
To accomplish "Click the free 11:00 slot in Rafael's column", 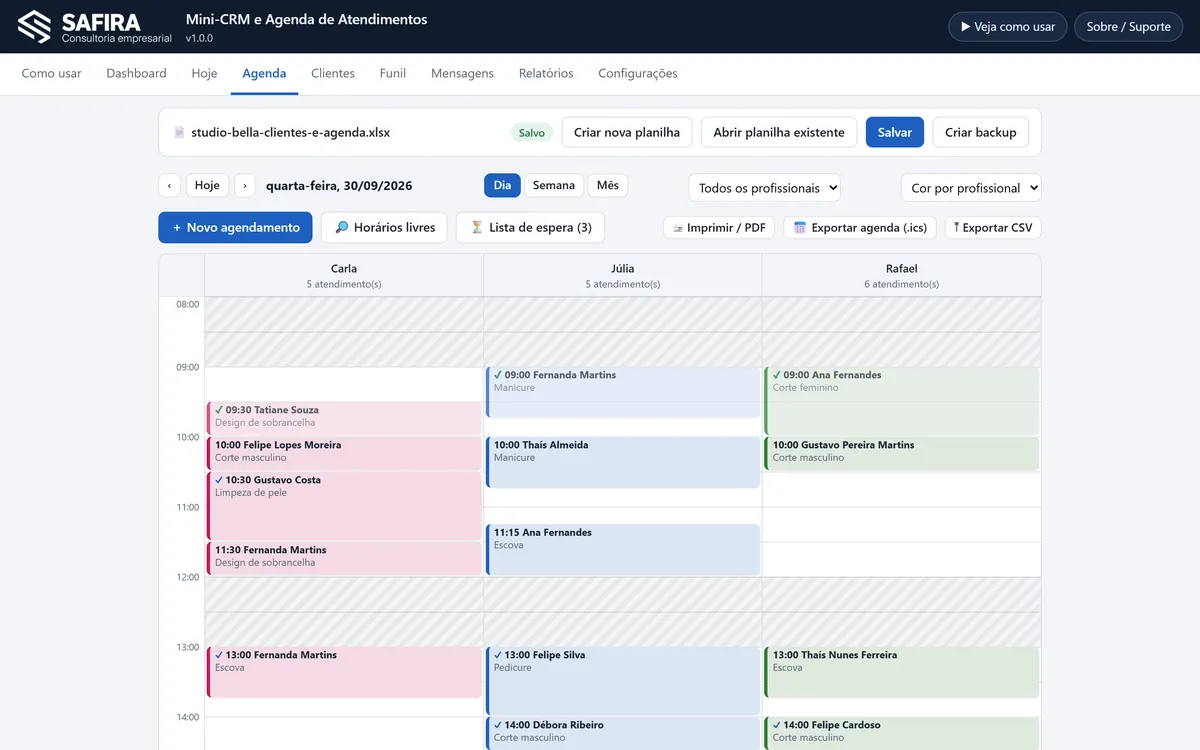I will point(902,524).
